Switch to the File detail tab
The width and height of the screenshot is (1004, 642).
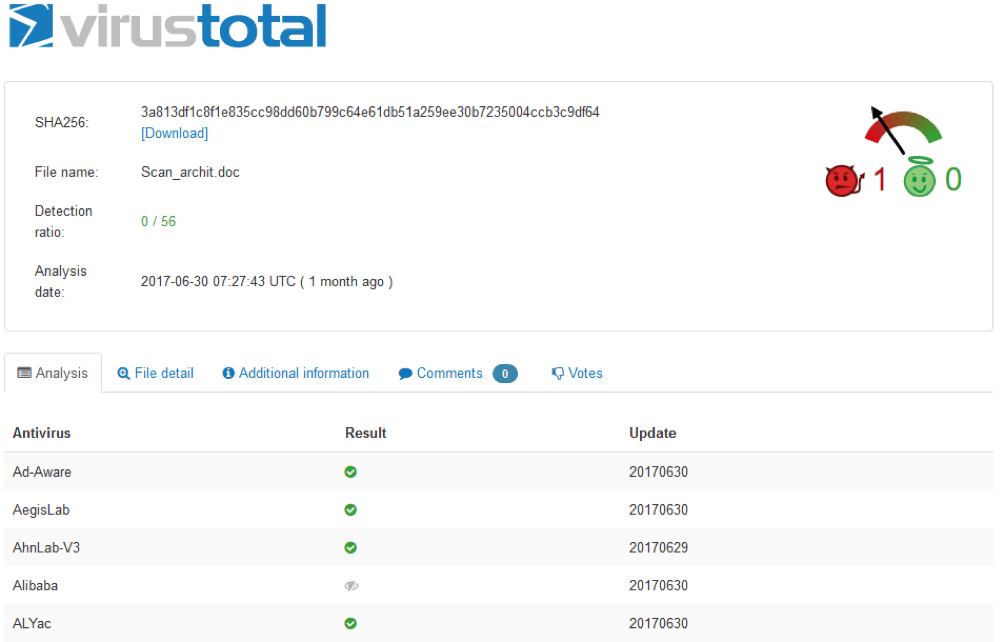(156, 373)
